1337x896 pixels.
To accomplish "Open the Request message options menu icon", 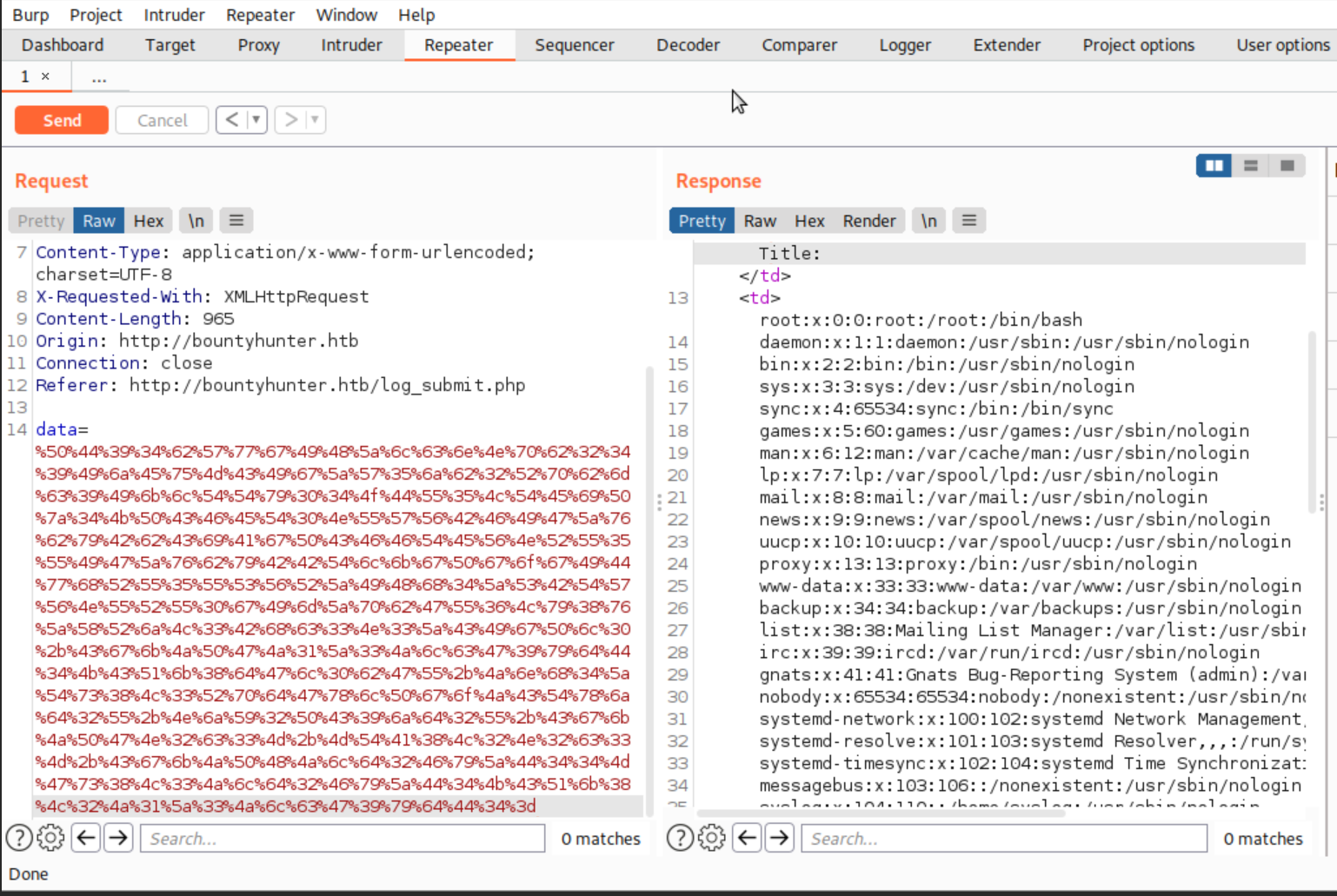I will coord(236,221).
